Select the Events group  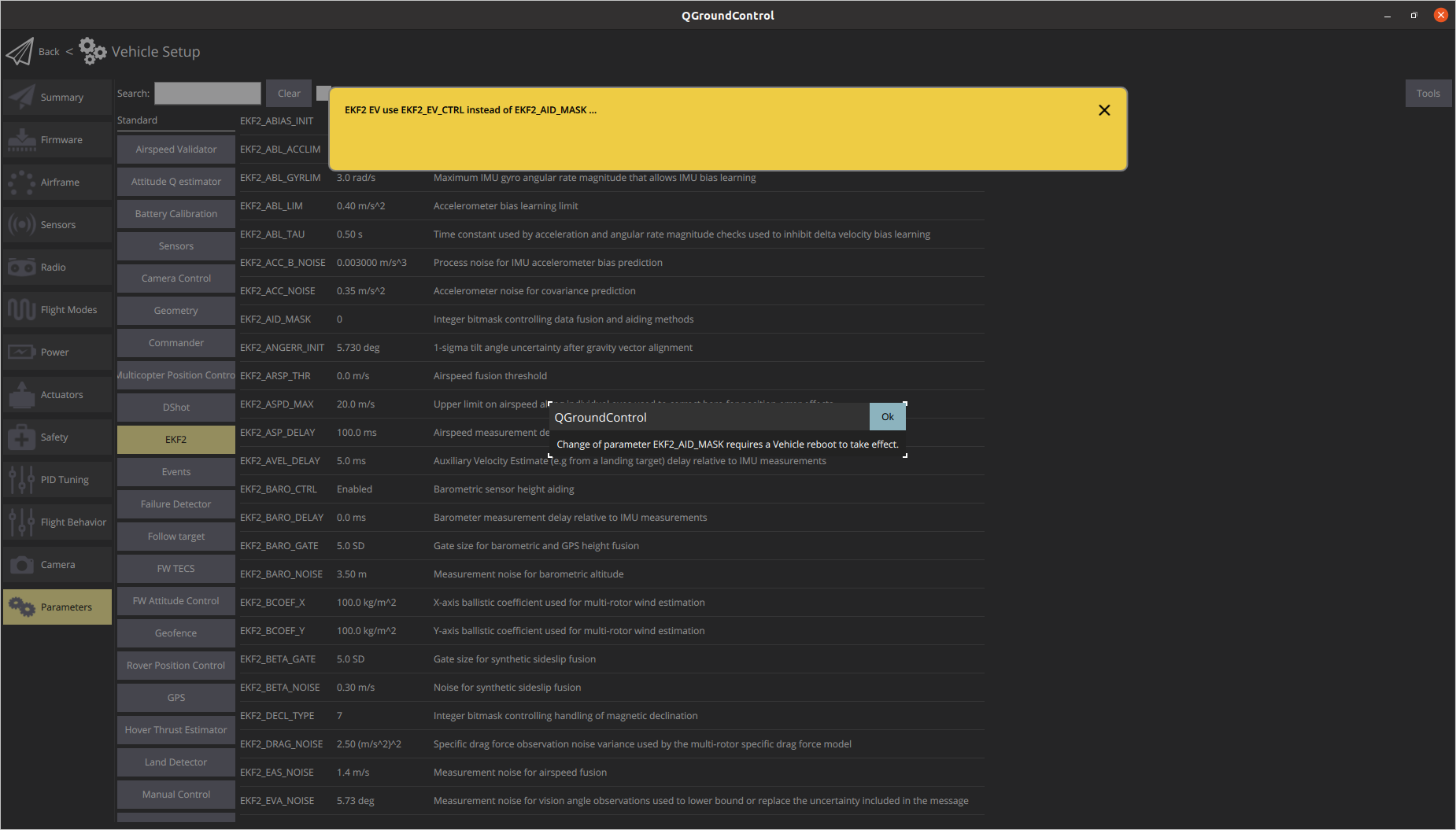coord(176,472)
